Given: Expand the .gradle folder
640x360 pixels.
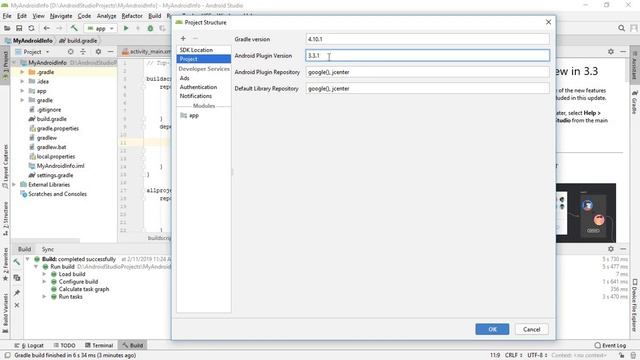Looking at the screenshot, I should pyautogui.click(x=22, y=72).
